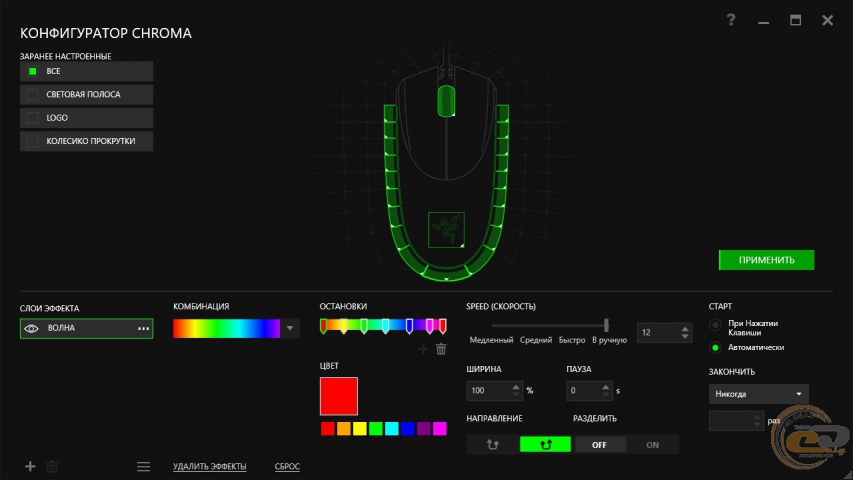Image resolution: width=853 pixels, height=480 pixels.
Task: Add a new color stop
Action: tap(423, 349)
